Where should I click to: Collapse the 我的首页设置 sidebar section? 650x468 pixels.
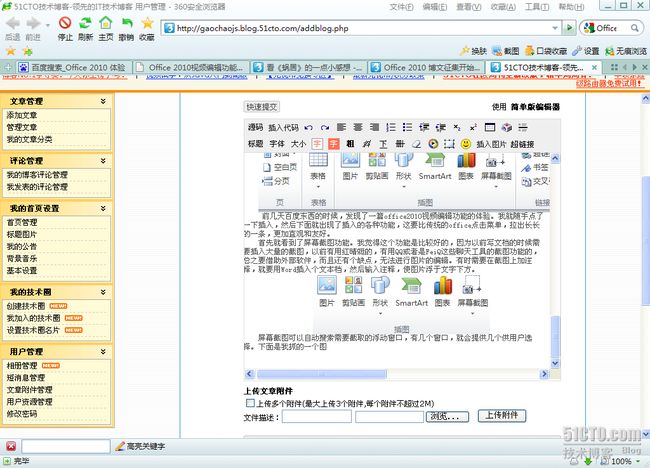pyautogui.click(x=103, y=208)
